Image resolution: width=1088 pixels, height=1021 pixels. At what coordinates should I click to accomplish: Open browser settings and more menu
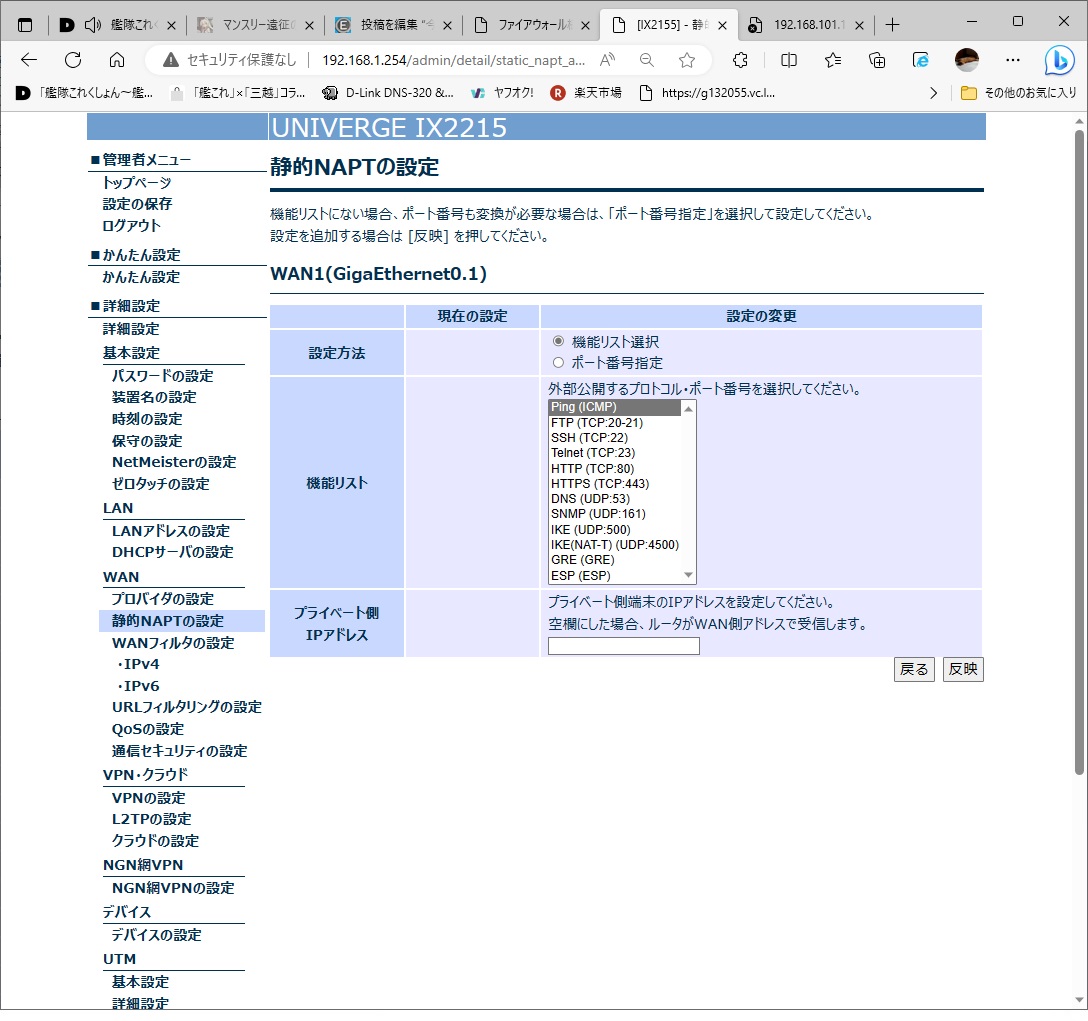pos(1013,60)
